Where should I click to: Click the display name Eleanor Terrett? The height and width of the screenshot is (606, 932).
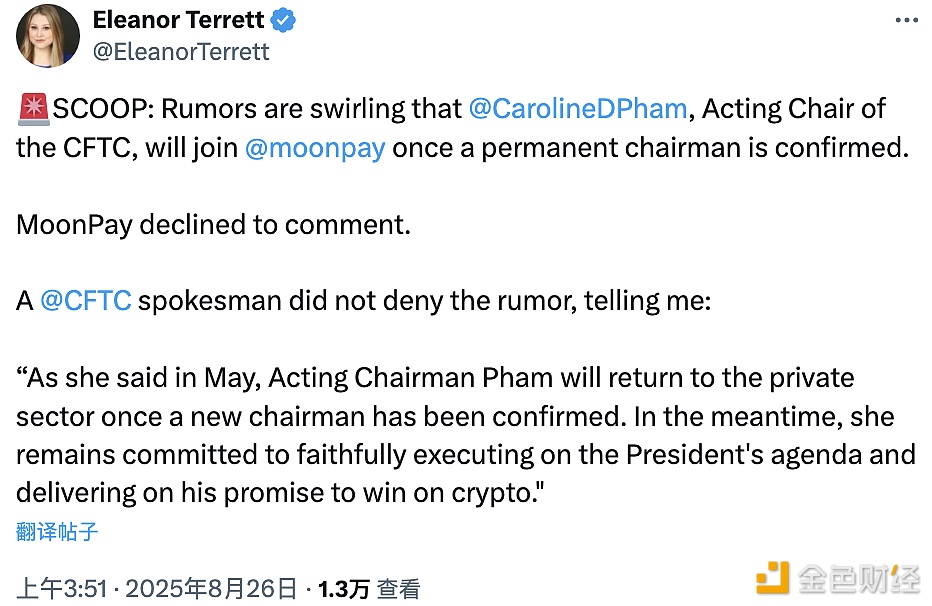(178, 20)
